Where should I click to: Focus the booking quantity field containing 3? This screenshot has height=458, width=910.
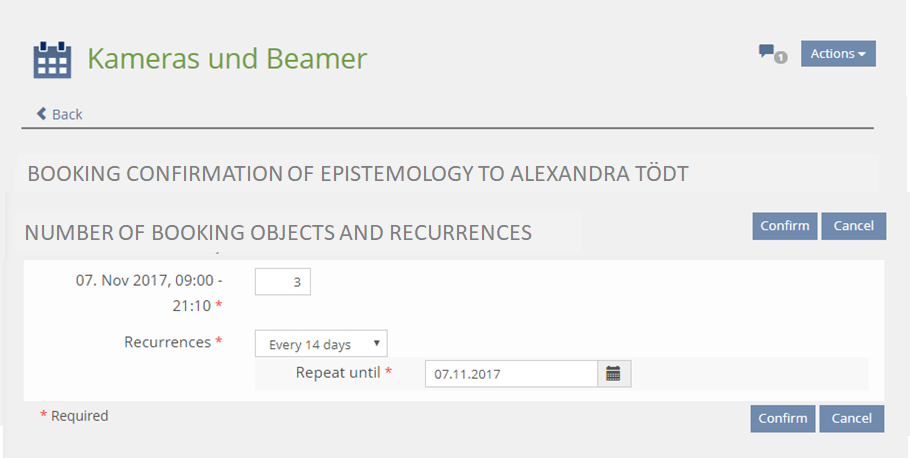pos(283,282)
